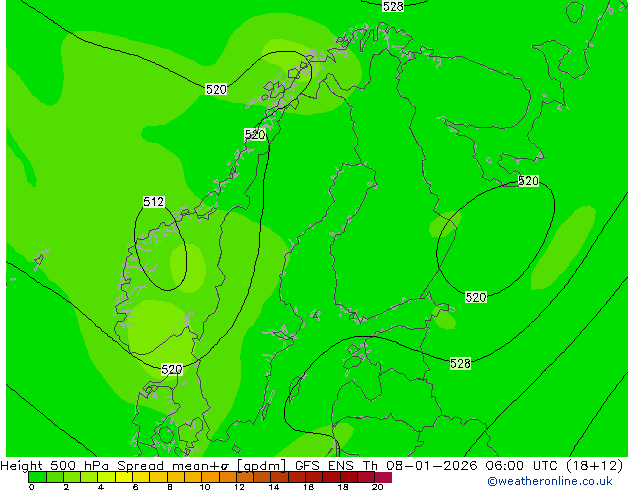Viewport: 634px width, 490px height.
Task: Click the legend tick label '0'
Action: pyautogui.click(x=32, y=487)
